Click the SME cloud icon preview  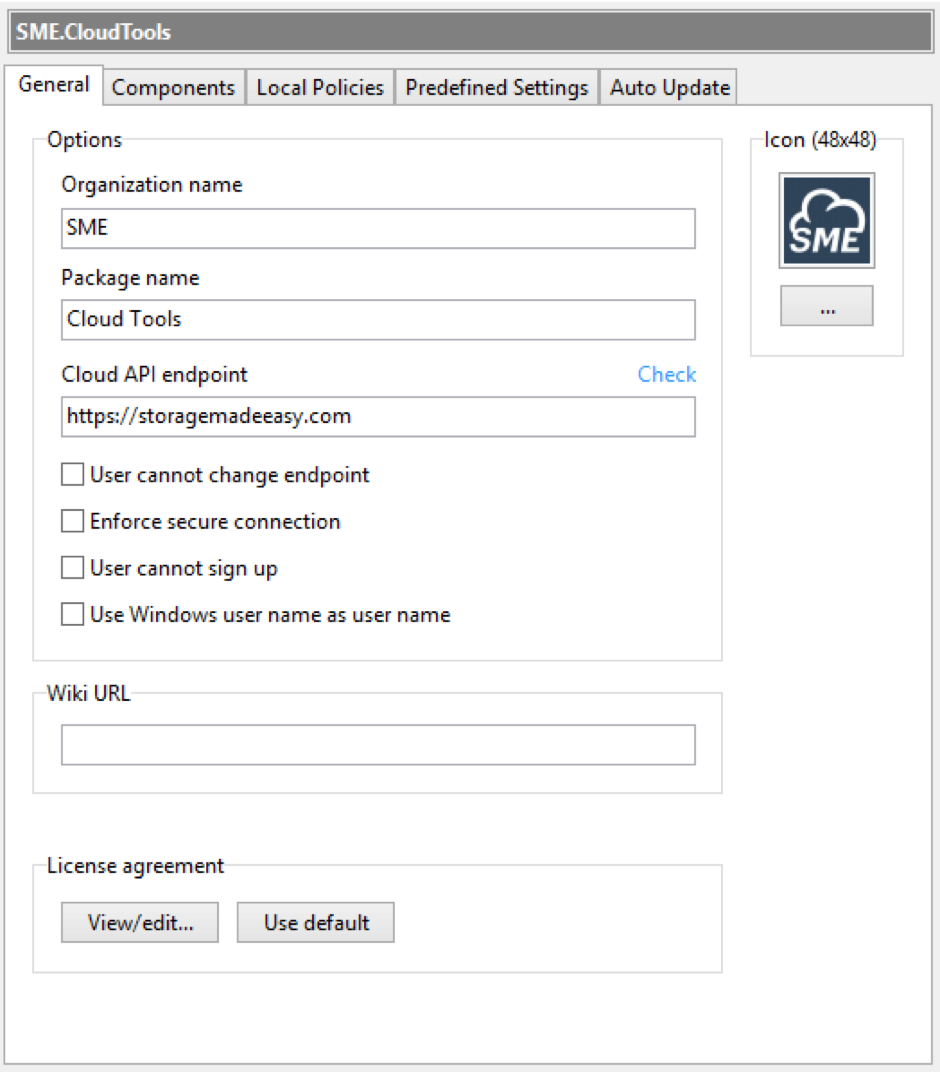coord(826,221)
